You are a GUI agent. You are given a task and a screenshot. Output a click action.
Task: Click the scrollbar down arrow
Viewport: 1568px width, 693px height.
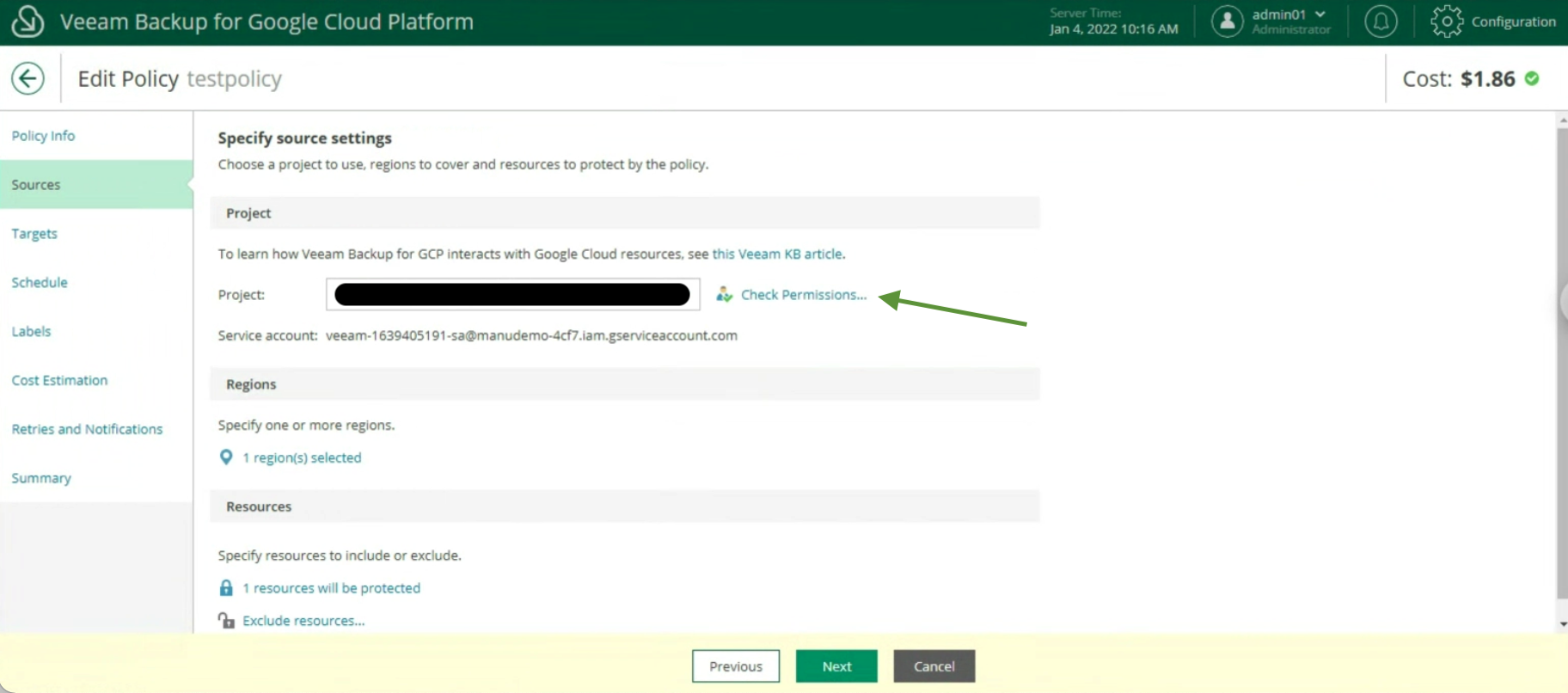click(1562, 625)
